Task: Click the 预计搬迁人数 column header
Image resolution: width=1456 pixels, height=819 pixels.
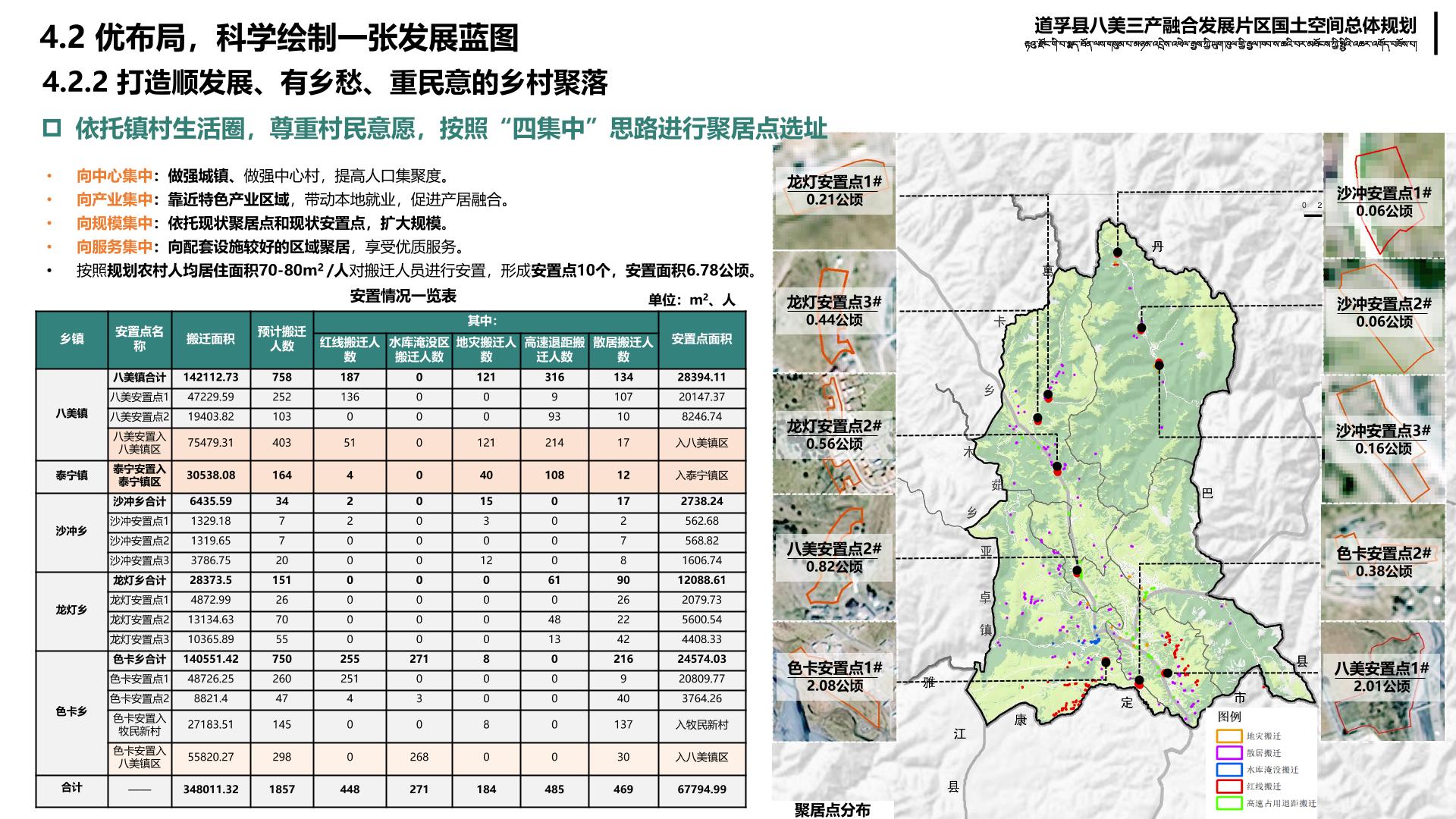Action: (x=281, y=340)
